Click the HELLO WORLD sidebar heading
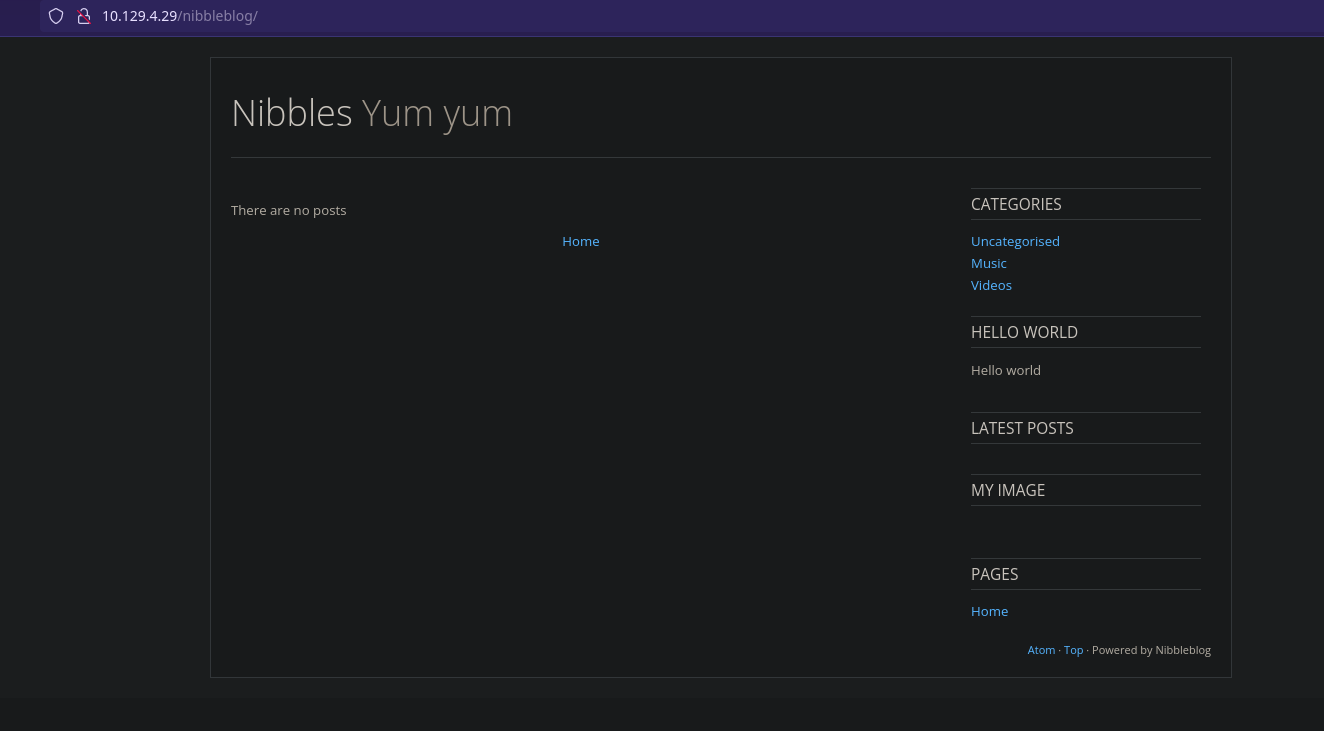Image resolution: width=1324 pixels, height=731 pixels. [x=1024, y=332]
